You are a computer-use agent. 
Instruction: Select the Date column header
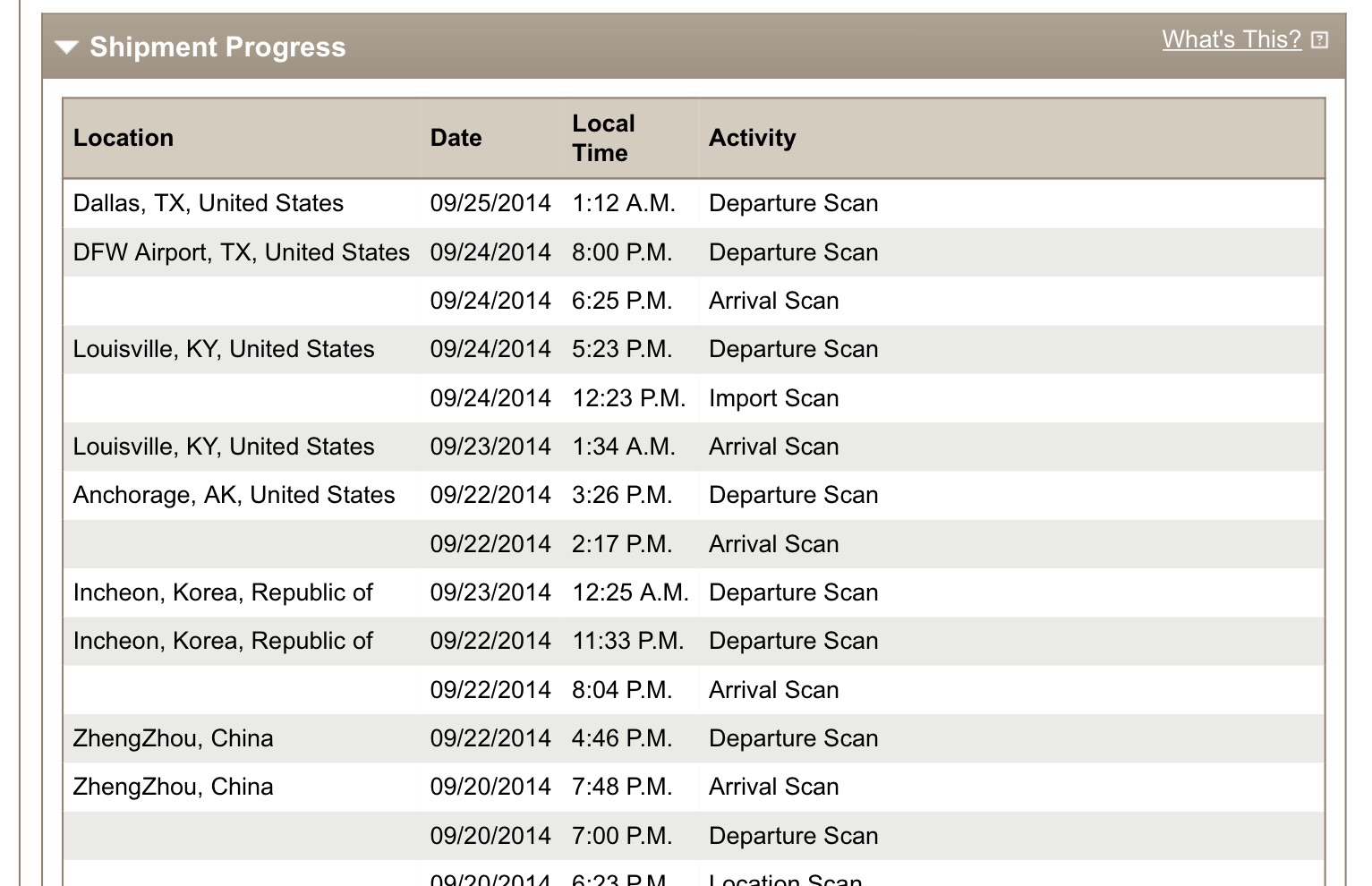(x=456, y=138)
